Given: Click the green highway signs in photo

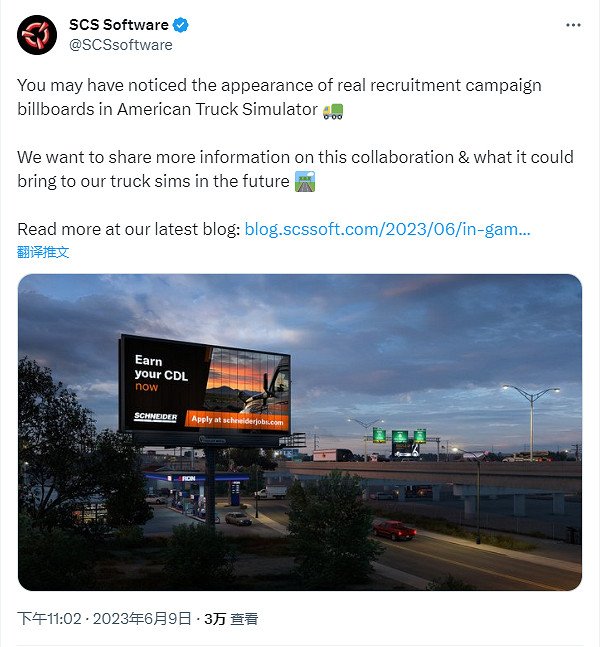Looking at the screenshot, I should click(x=399, y=436).
